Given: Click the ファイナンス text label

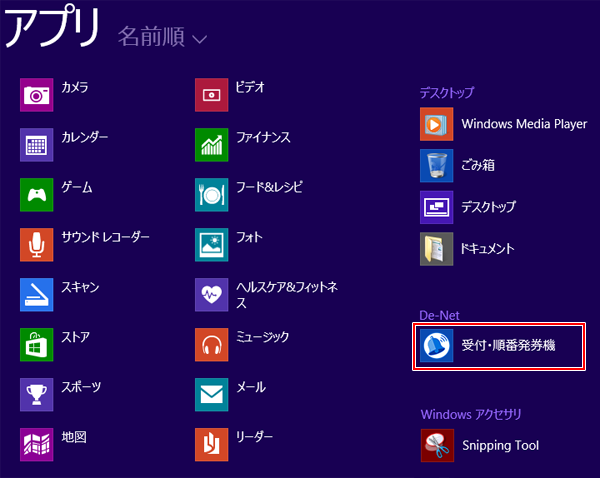Looking at the screenshot, I should (x=263, y=137).
